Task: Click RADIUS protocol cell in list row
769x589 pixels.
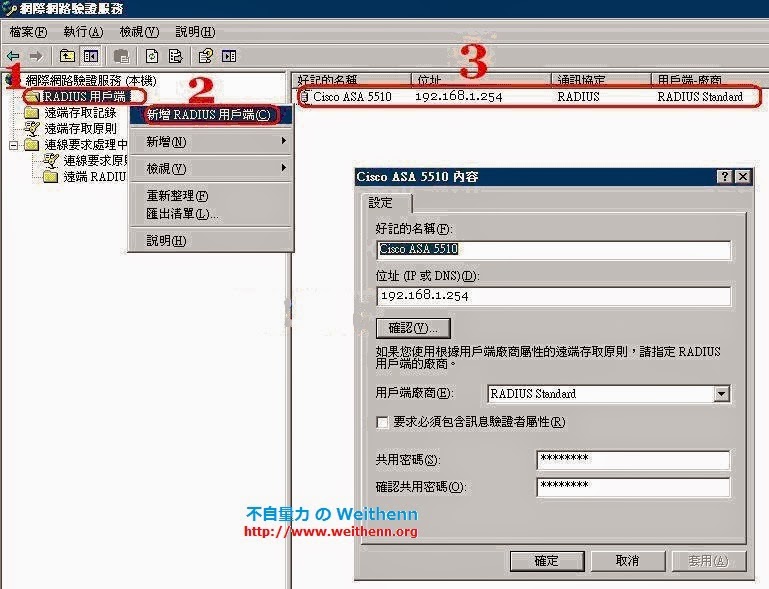Action: click(578, 97)
